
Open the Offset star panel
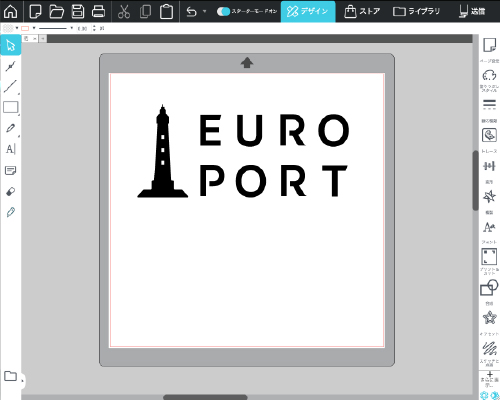pos(489,318)
